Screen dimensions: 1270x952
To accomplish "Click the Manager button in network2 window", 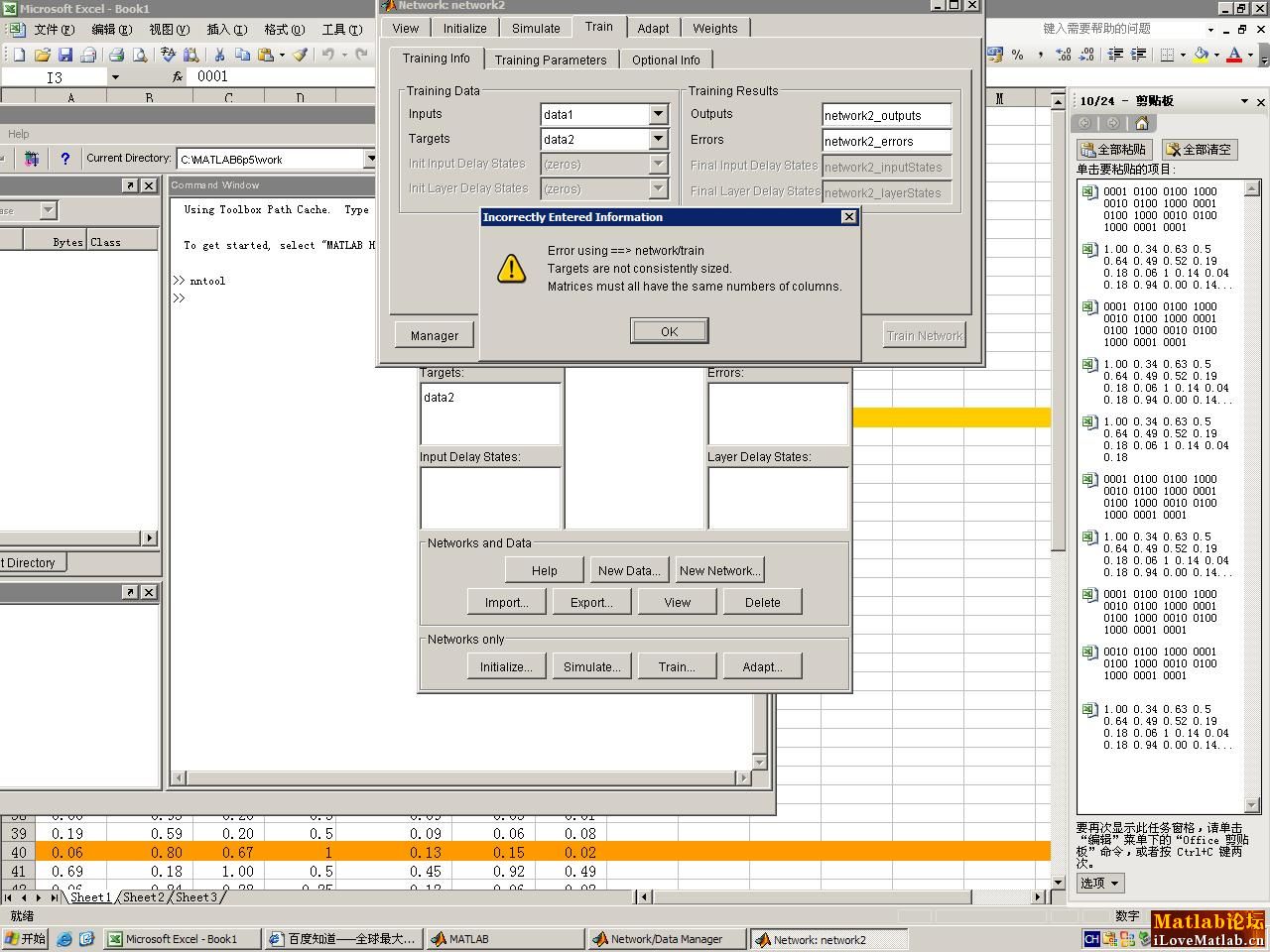I will click(x=435, y=335).
